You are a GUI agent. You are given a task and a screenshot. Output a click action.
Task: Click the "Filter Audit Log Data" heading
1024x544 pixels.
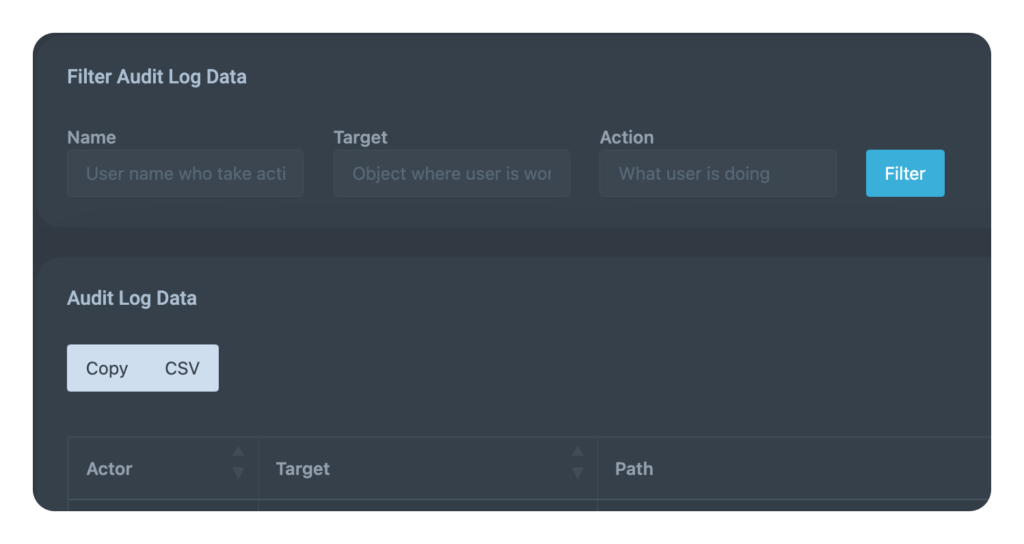coord(156,76)
